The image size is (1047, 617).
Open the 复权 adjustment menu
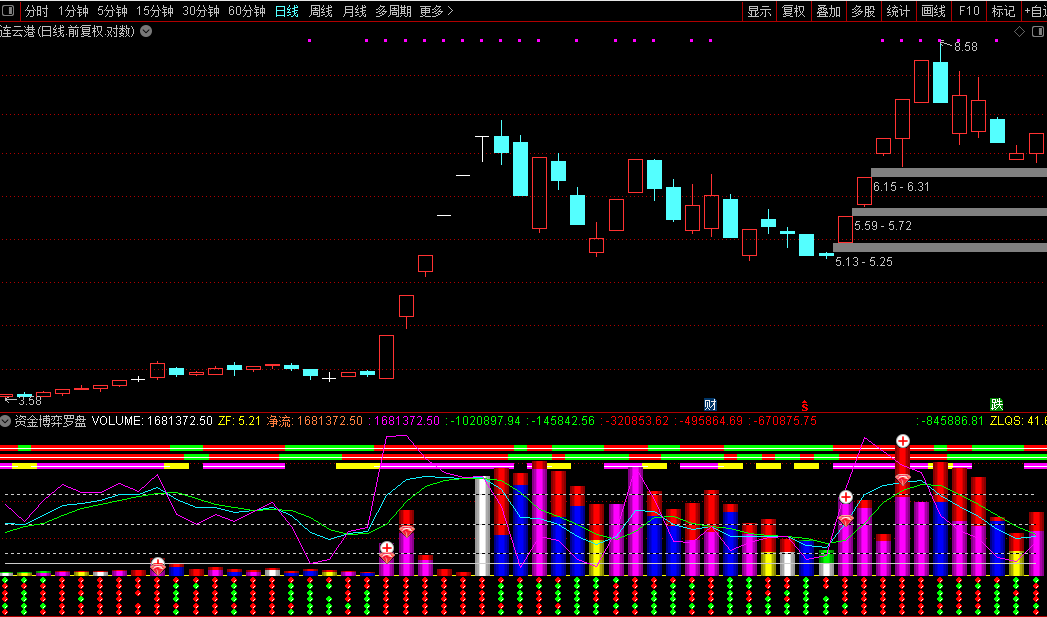coord(794,11)
